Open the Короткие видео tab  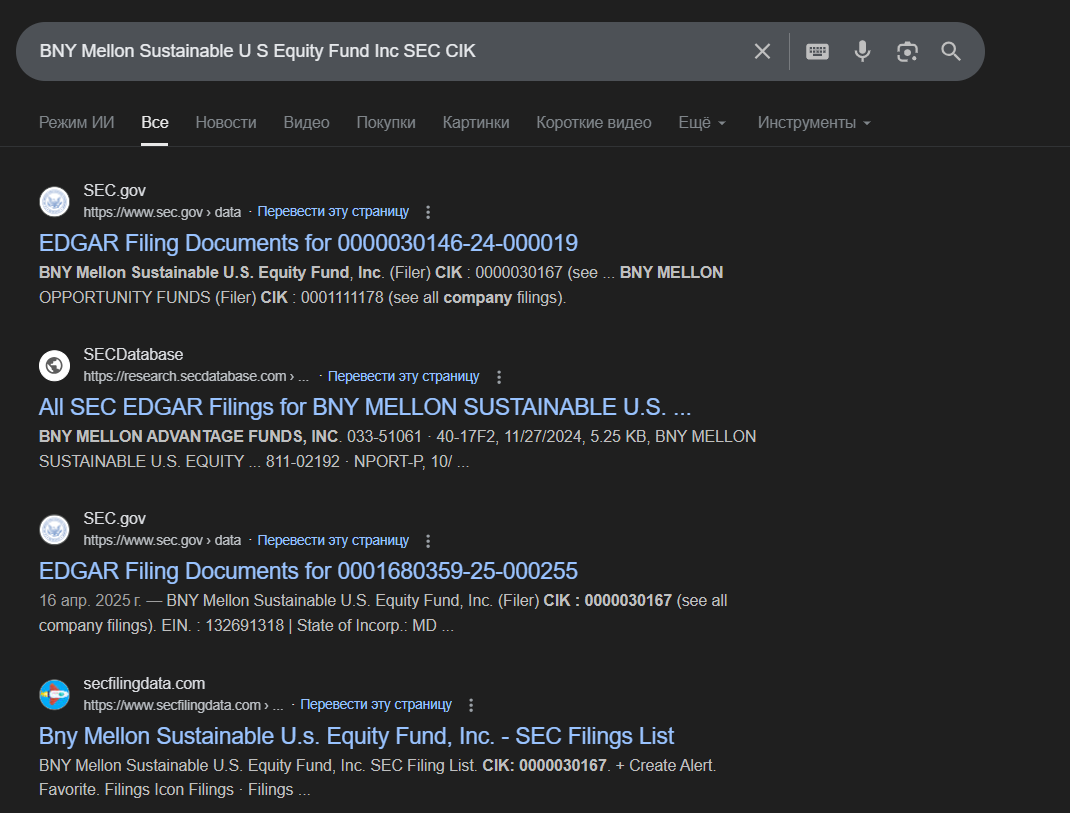594,122
